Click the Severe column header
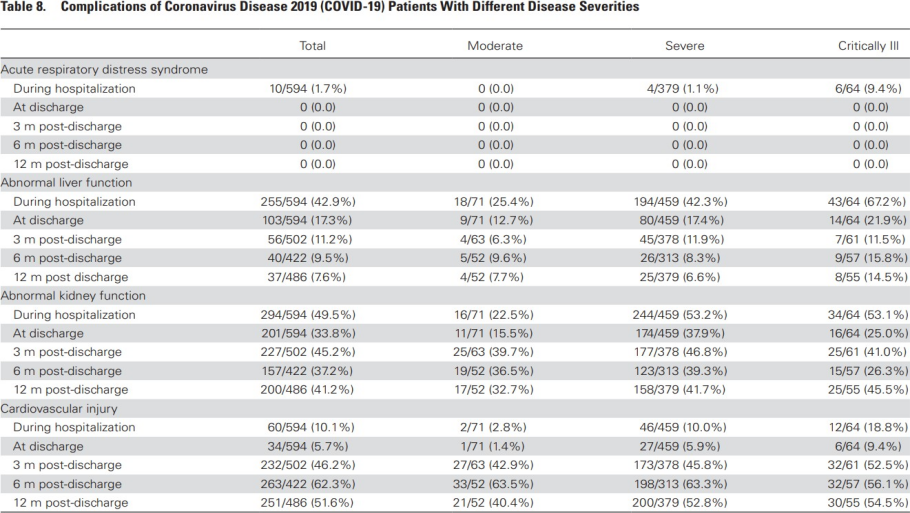 pos(685,46)
